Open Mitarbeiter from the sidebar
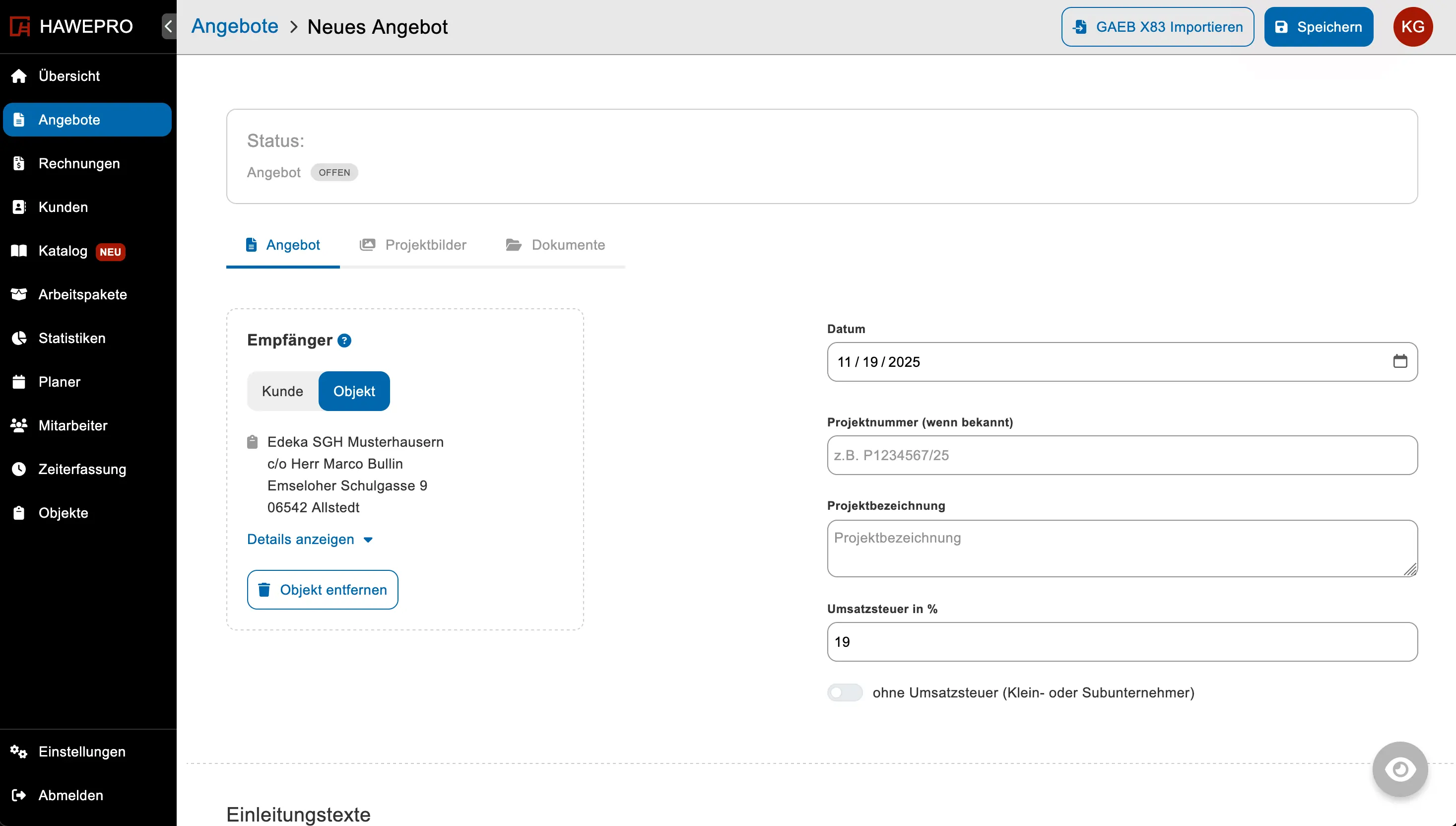 click(72, 425)
